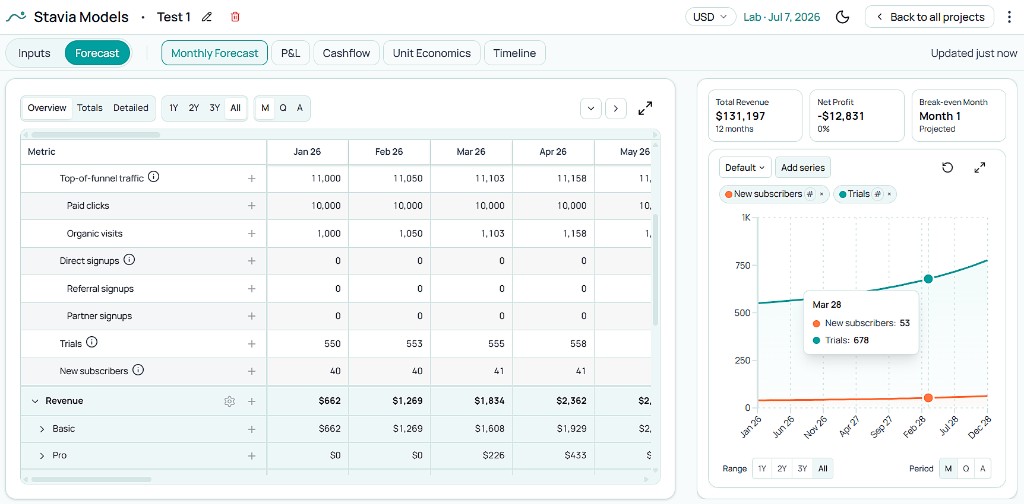Click the Stavia Models logo icon
This screenshot has width=1024, height=504.
point(16,17)
